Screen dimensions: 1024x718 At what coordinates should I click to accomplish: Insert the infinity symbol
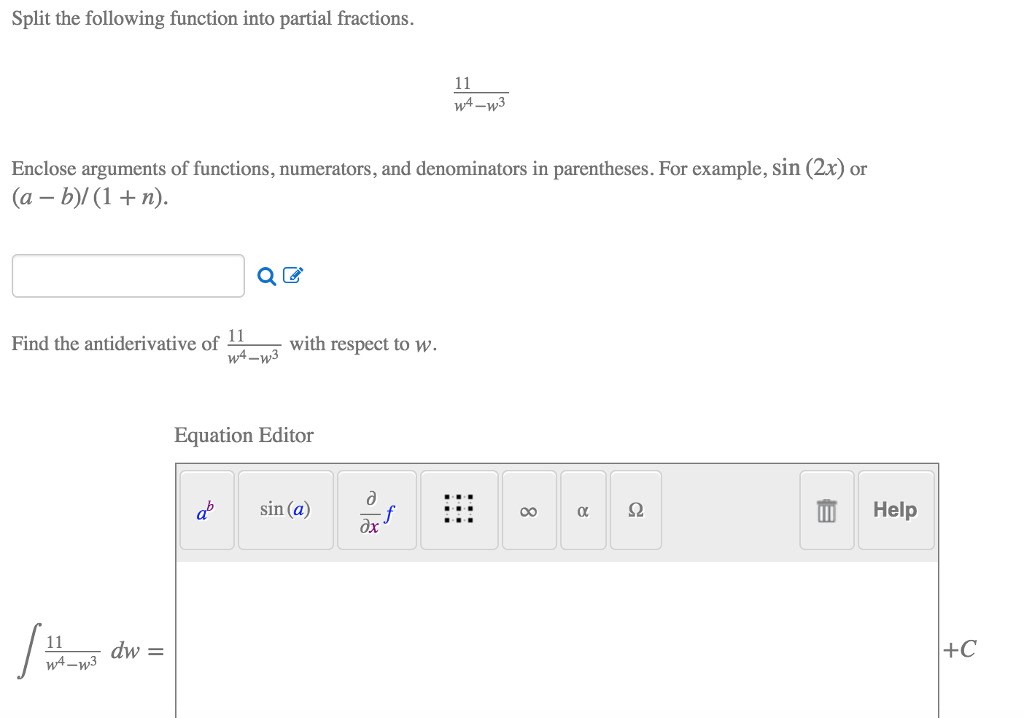pyautogui.click(x=529, y=510)
